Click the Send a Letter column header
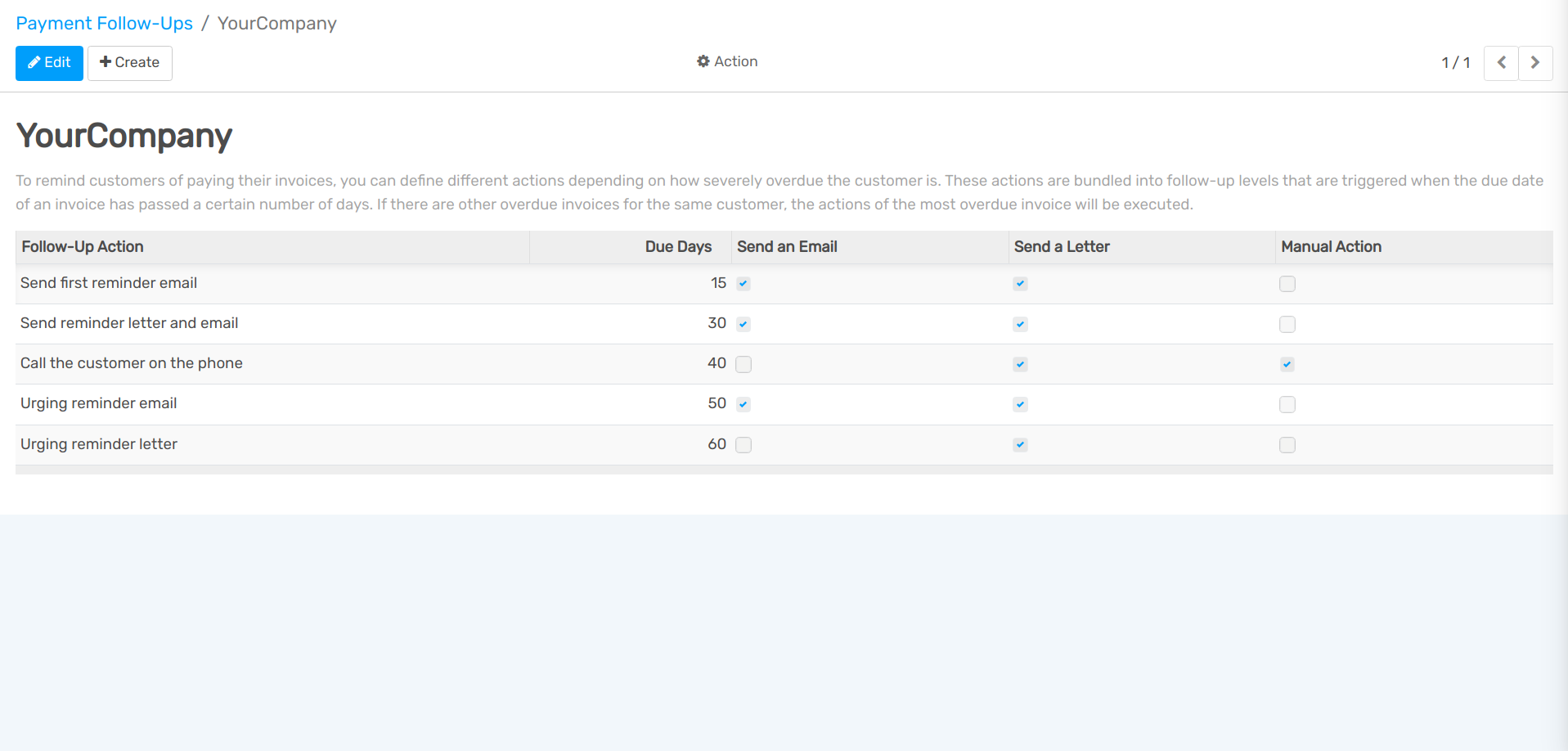The height and width of the screenshot is (751, 1568). pyautogui.click(x=1061, y=247)
